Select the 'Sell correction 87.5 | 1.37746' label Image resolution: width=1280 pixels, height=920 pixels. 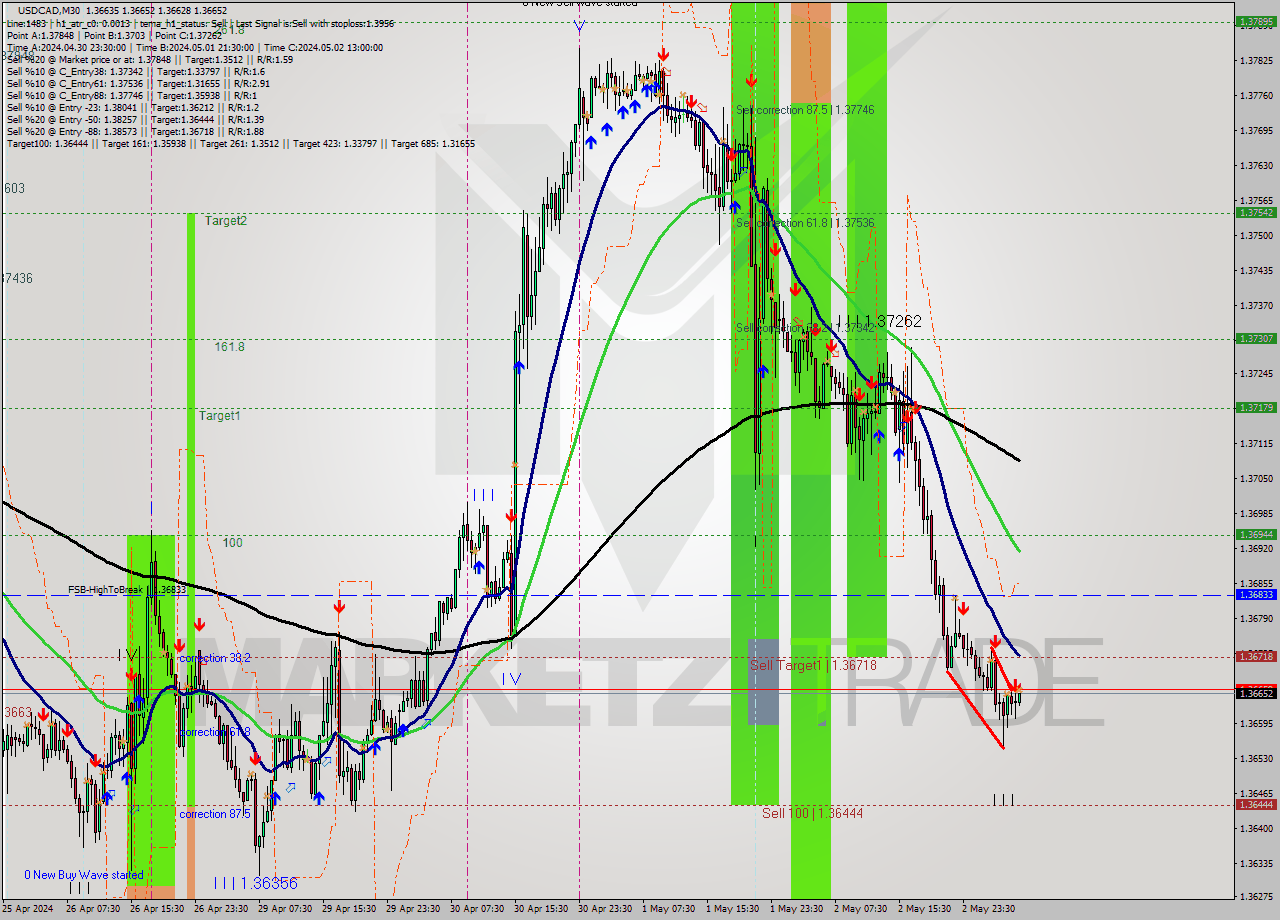pos(805,110)
